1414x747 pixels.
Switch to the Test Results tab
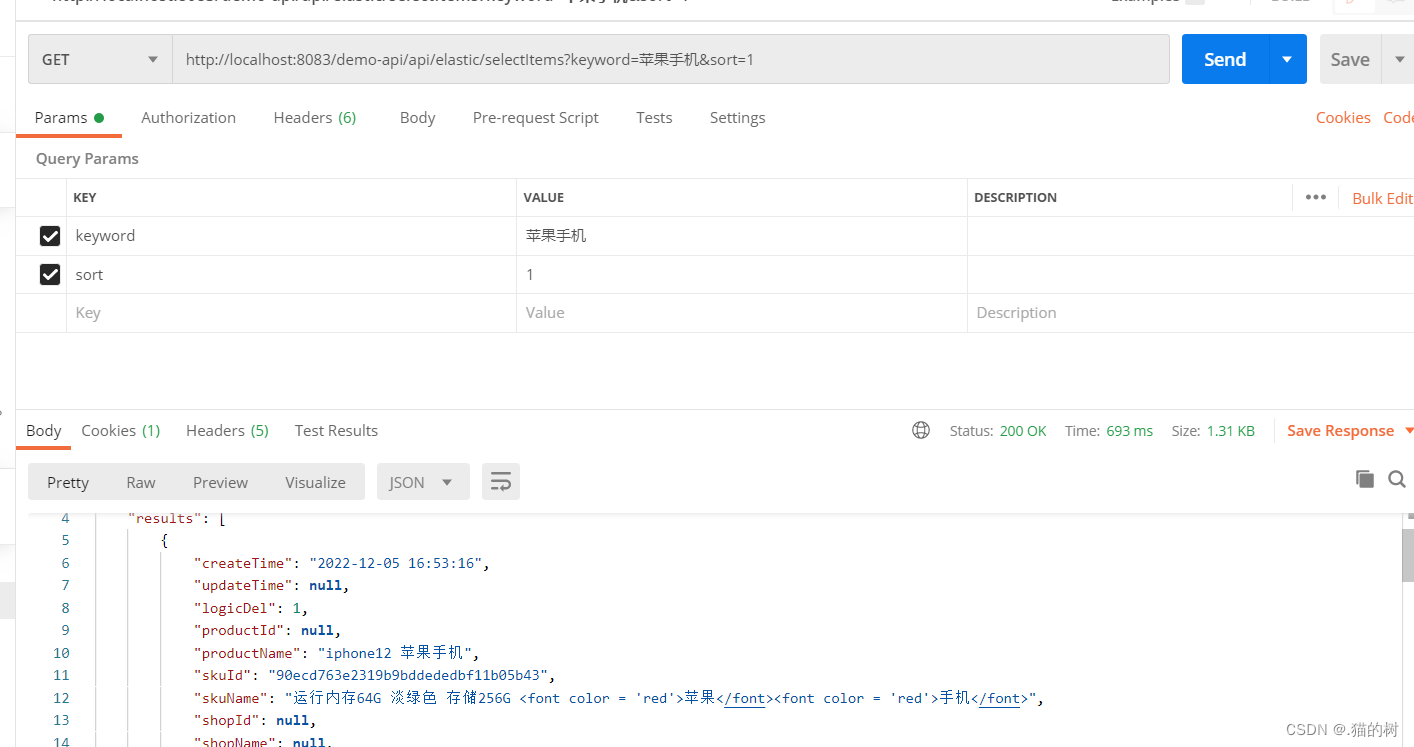(336, 430)
